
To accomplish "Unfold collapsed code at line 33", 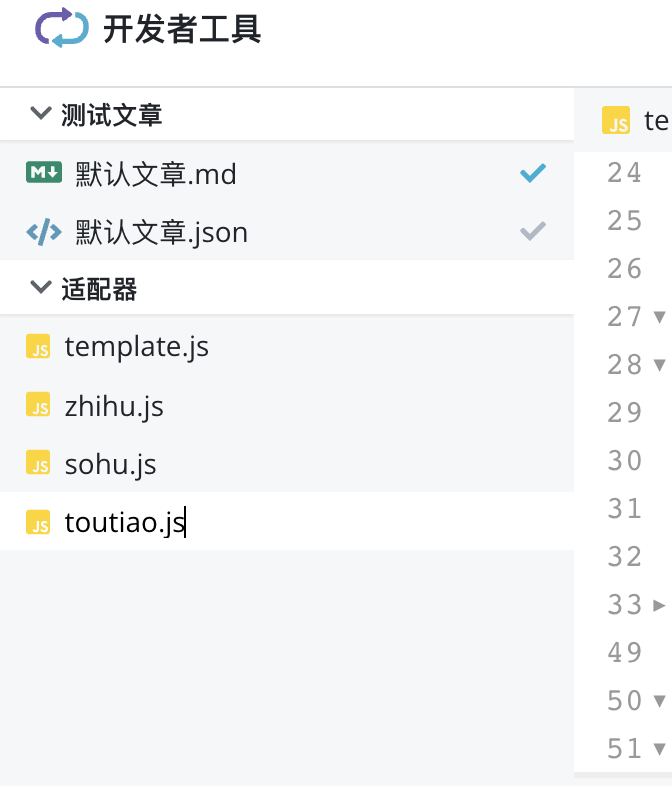I will [x=659, y=605].
